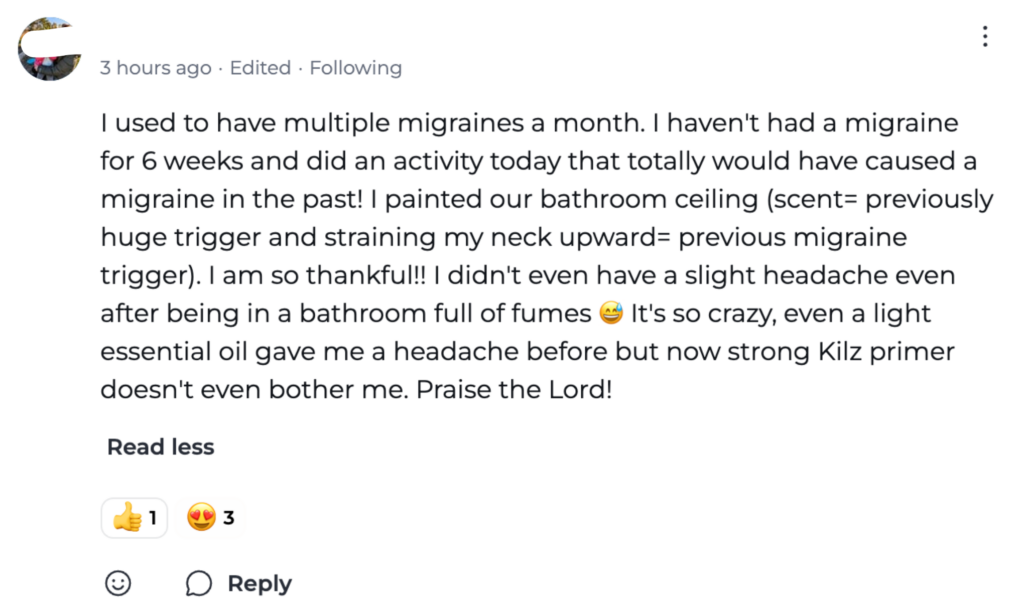The image size is (1024, 609).
Task: Toggle the heart-eyes reaction pill
Action: click(x=211, y=518)
